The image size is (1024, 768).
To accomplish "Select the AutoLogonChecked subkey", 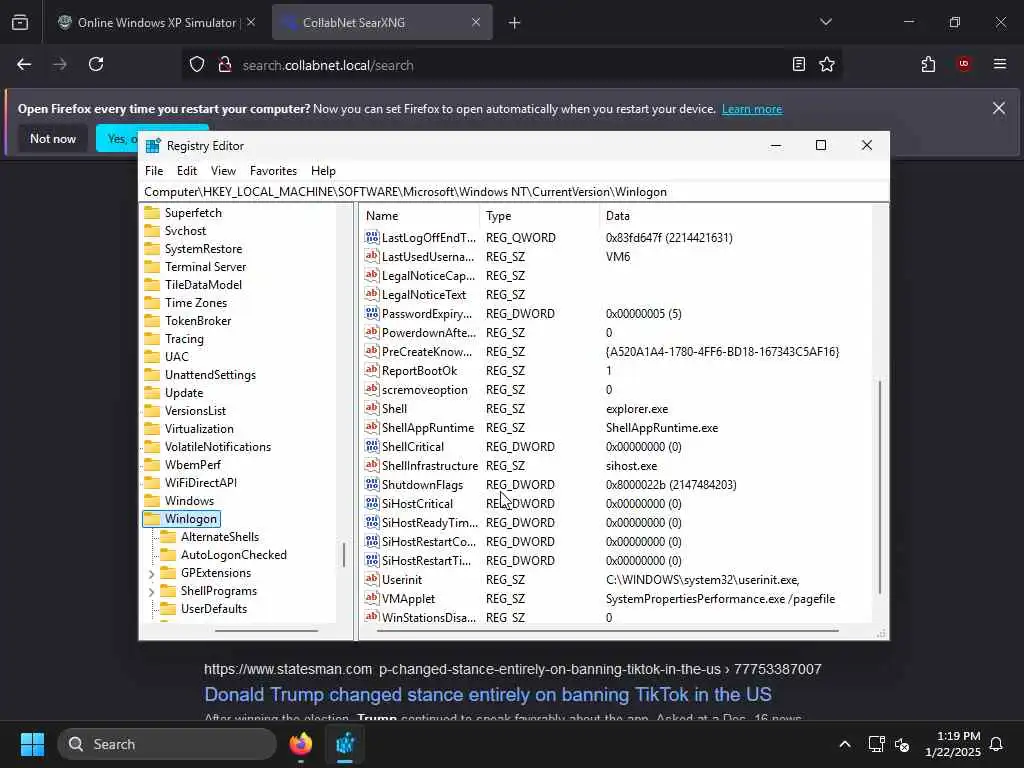I will (234, 554).
